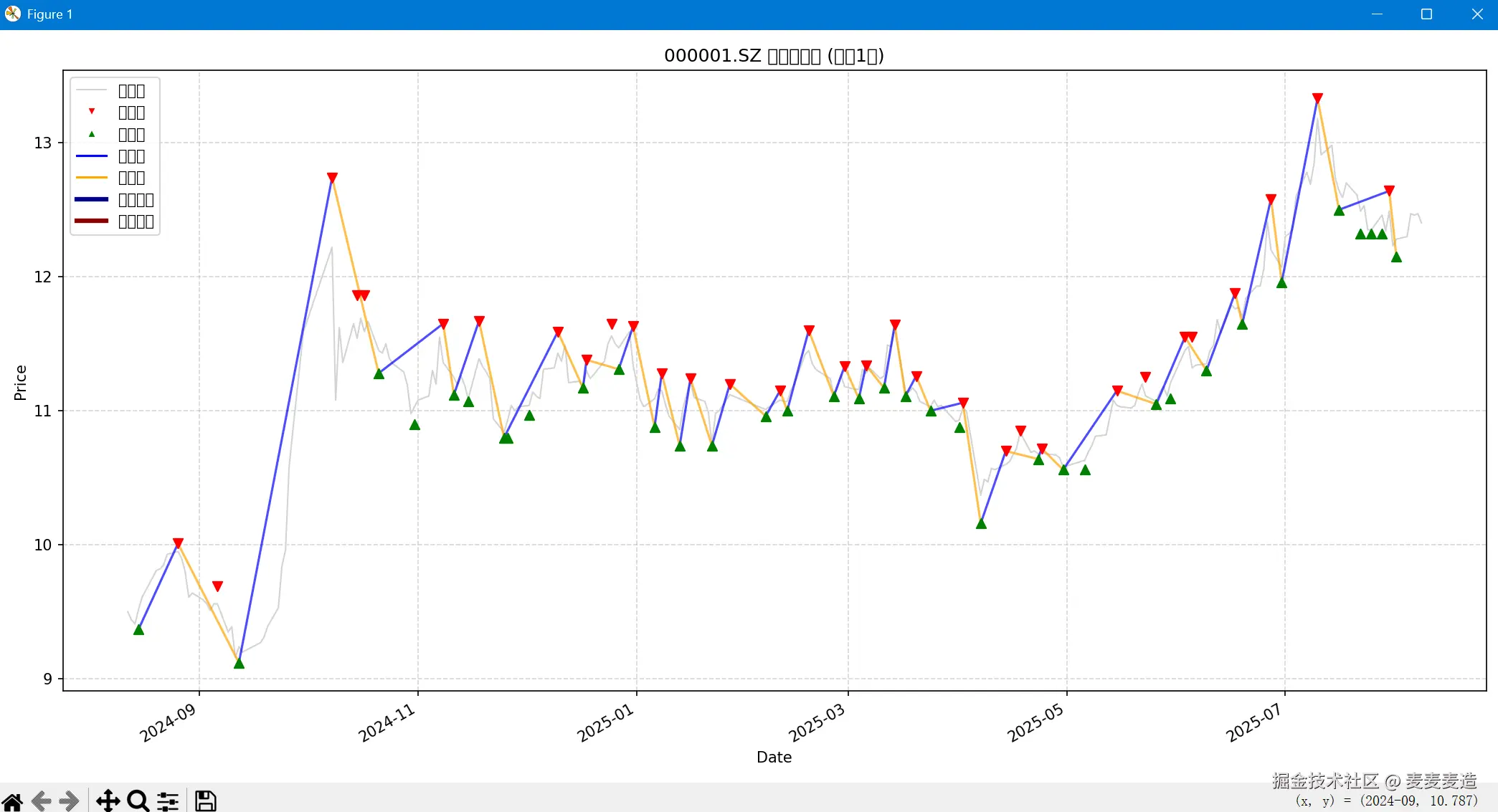1498x812 pixels.
Task: Select the Zoom to rectangle magnifier tool
Action: (x=138, y=801)
